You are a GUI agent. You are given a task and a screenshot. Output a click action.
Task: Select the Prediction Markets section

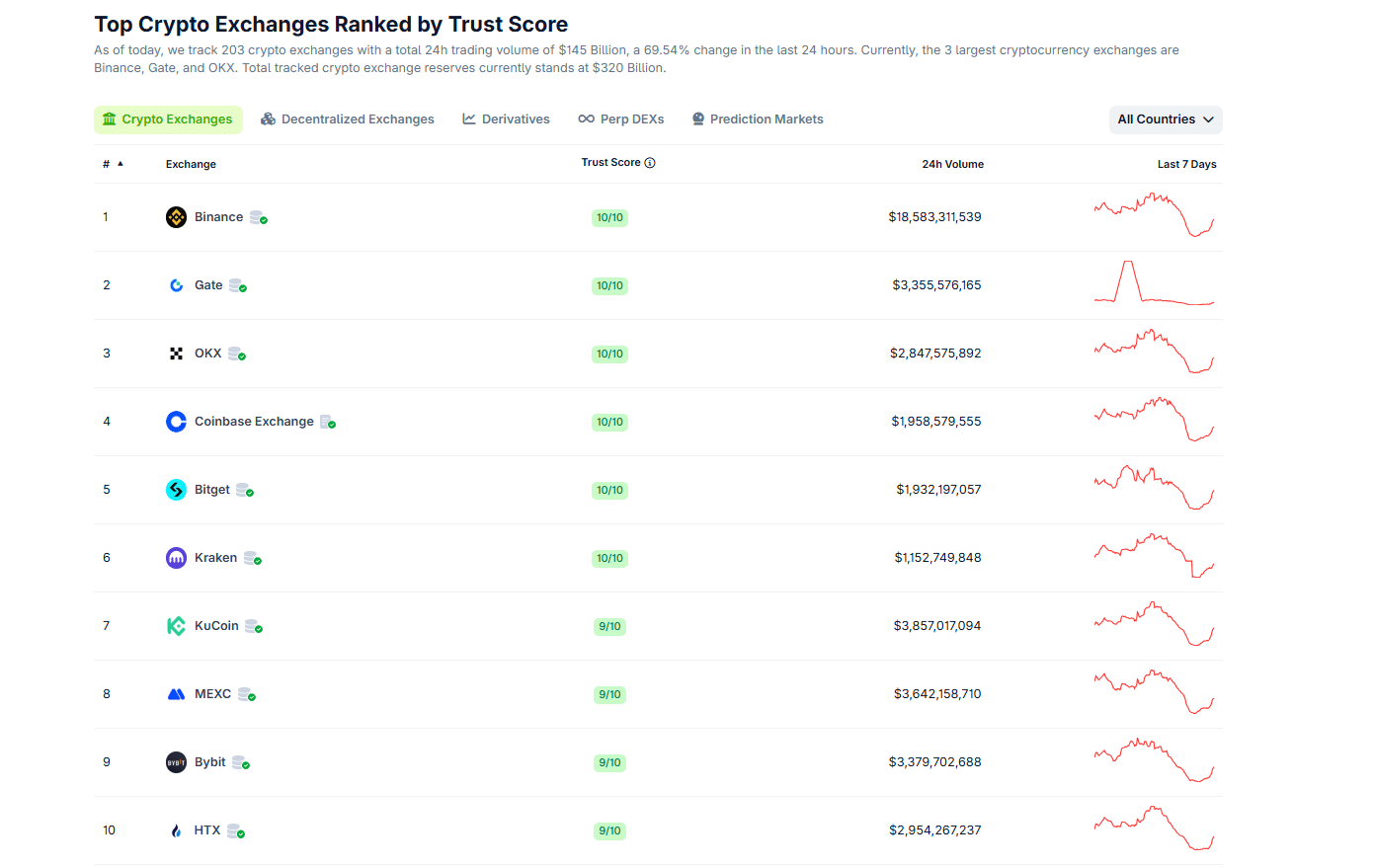coord(758,118)
